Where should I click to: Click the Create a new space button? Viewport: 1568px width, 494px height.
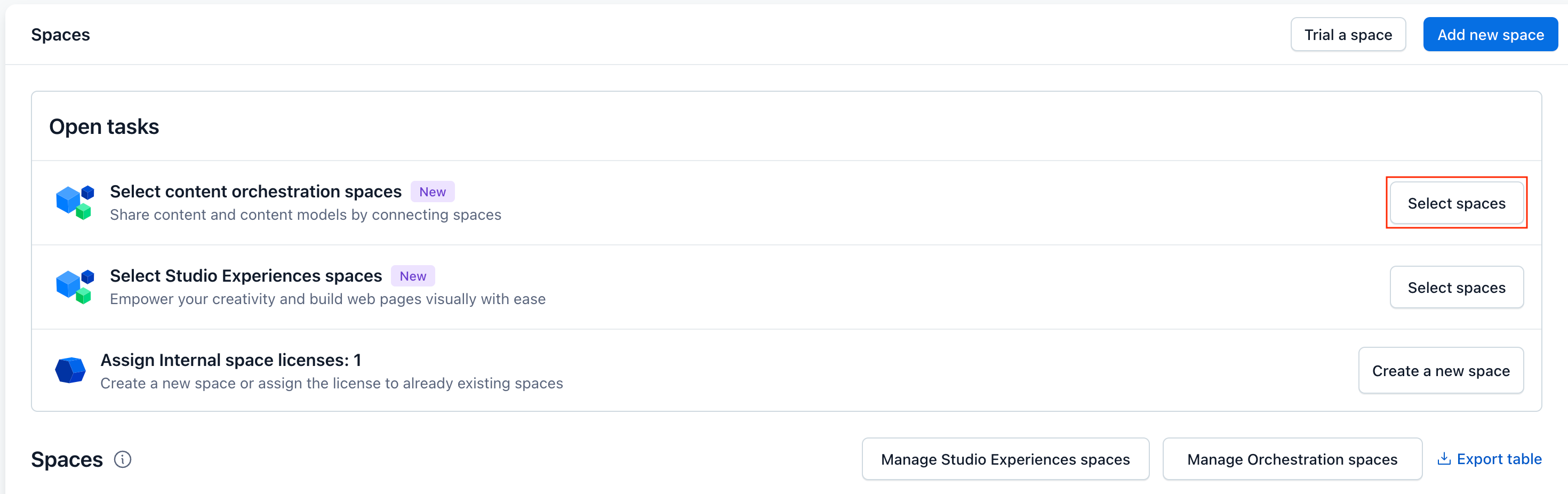[1440, 371]
